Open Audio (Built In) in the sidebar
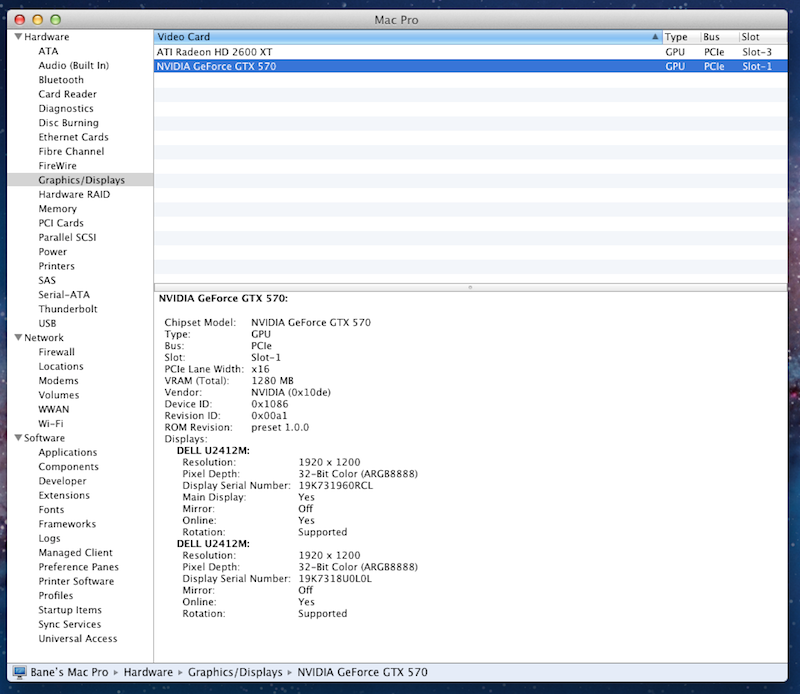This screenshot has height=694, width=800. click(x=73, y=65)
